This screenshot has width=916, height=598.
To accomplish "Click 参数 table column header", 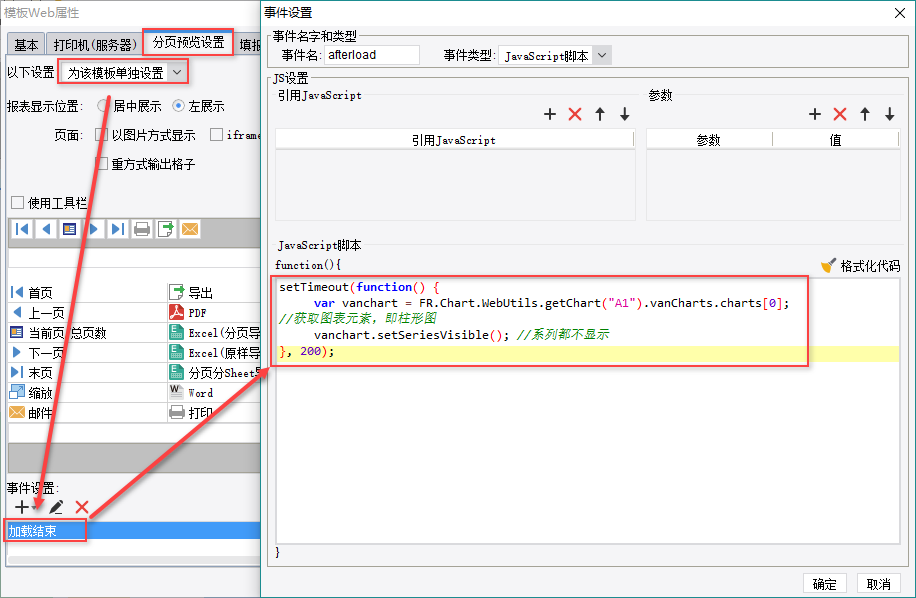I will tap(709, 140).
